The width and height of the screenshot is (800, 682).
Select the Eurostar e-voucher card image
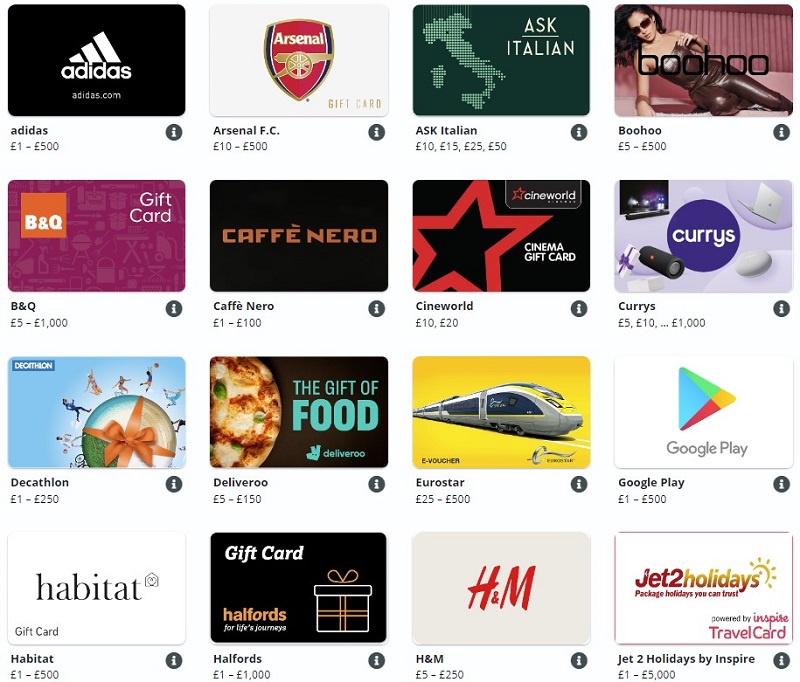click(x=501, y=412)
